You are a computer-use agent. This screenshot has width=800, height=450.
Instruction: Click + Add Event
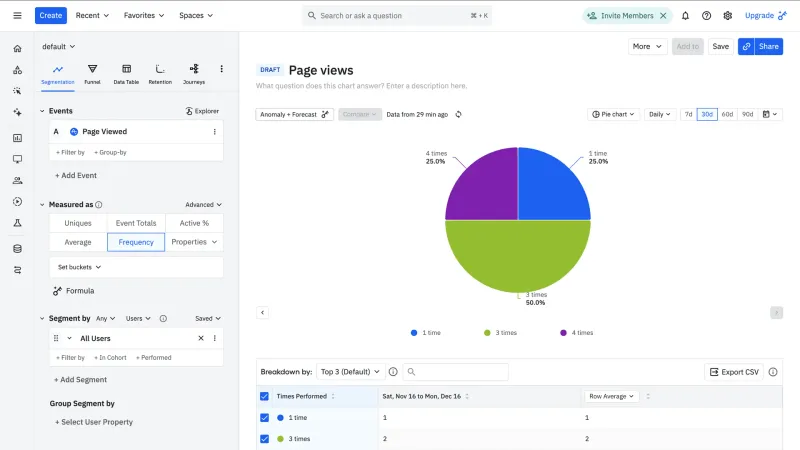coord(76,176)
